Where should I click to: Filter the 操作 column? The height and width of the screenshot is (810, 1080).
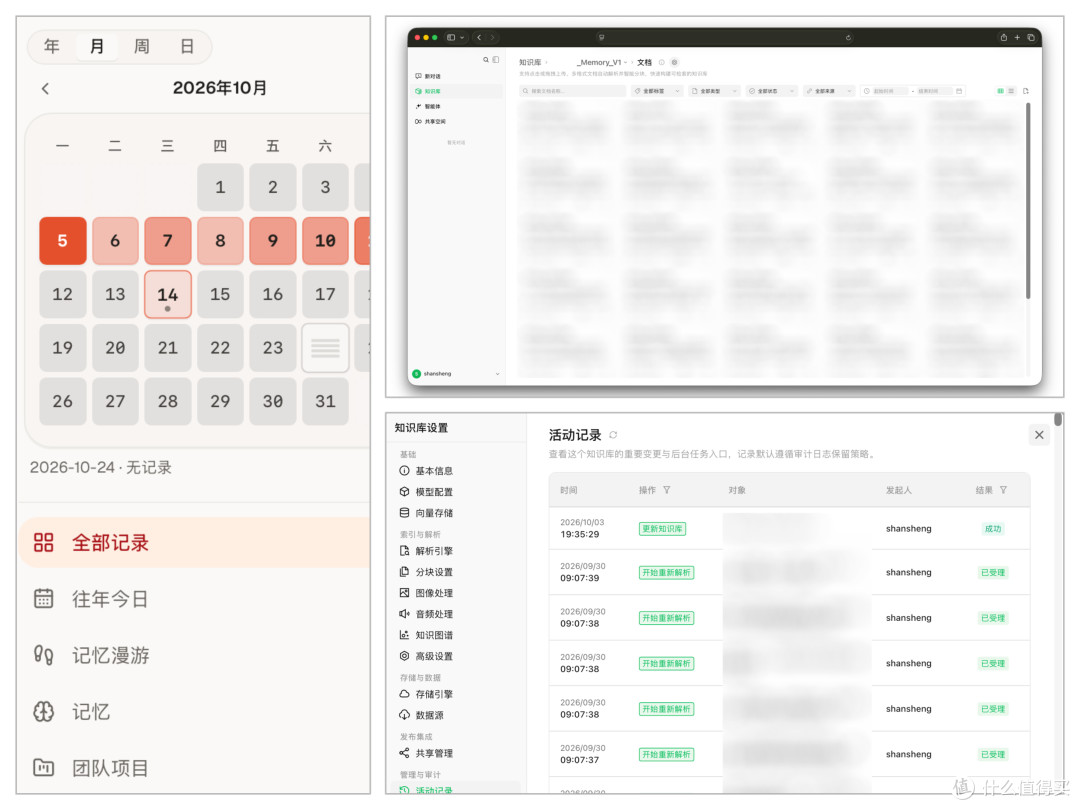[x=667, y=490]
